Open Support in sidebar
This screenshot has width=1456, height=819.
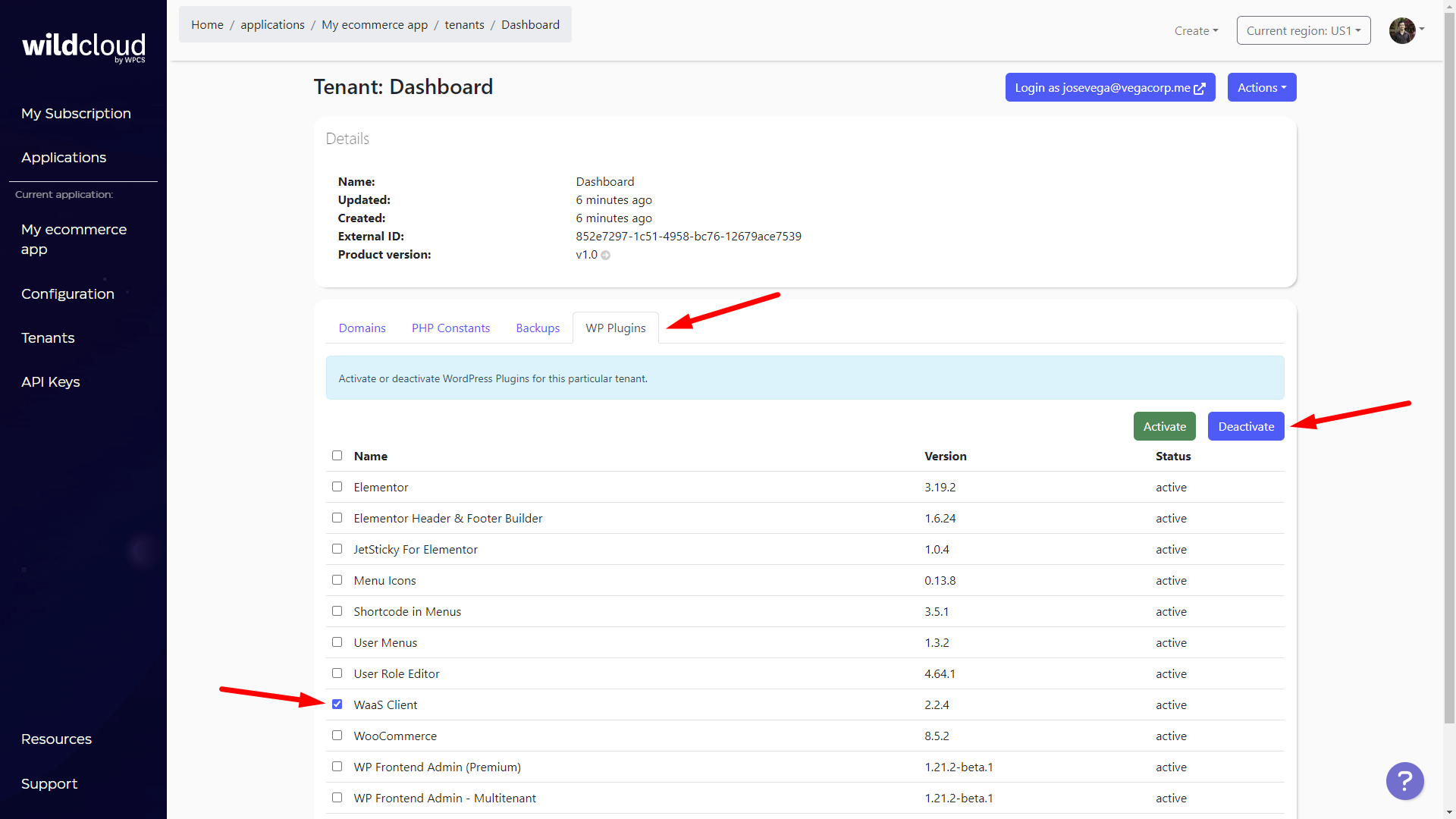click(49, 783)
